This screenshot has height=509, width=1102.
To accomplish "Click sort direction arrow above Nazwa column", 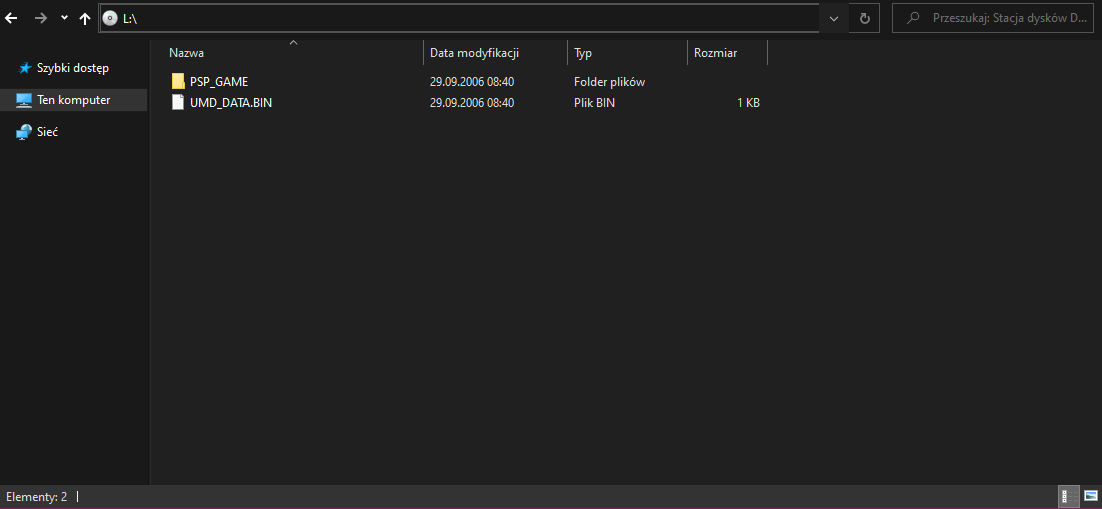I will point(294,43).
